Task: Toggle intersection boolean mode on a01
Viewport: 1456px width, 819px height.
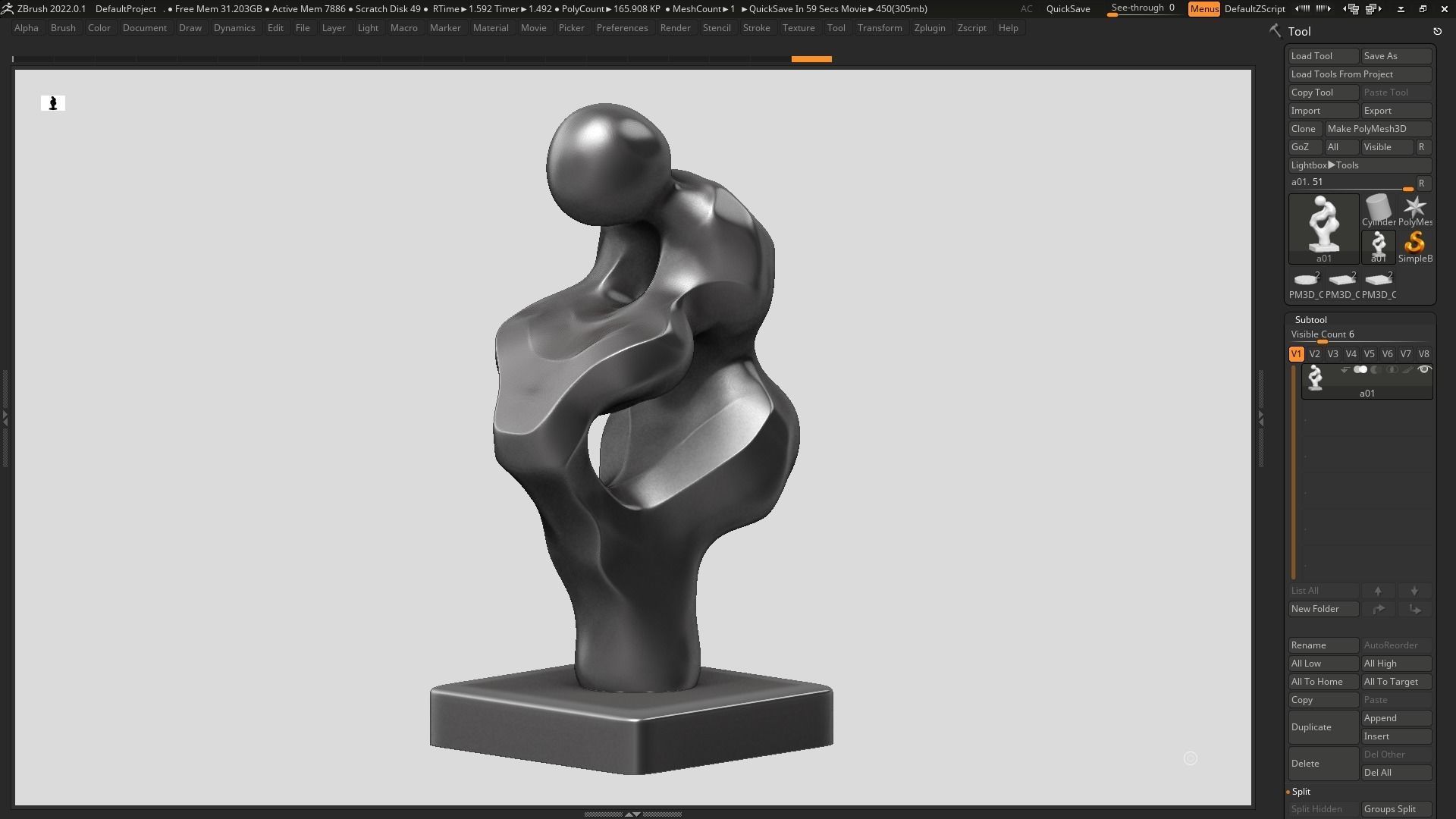Action: pos(1392,370)
